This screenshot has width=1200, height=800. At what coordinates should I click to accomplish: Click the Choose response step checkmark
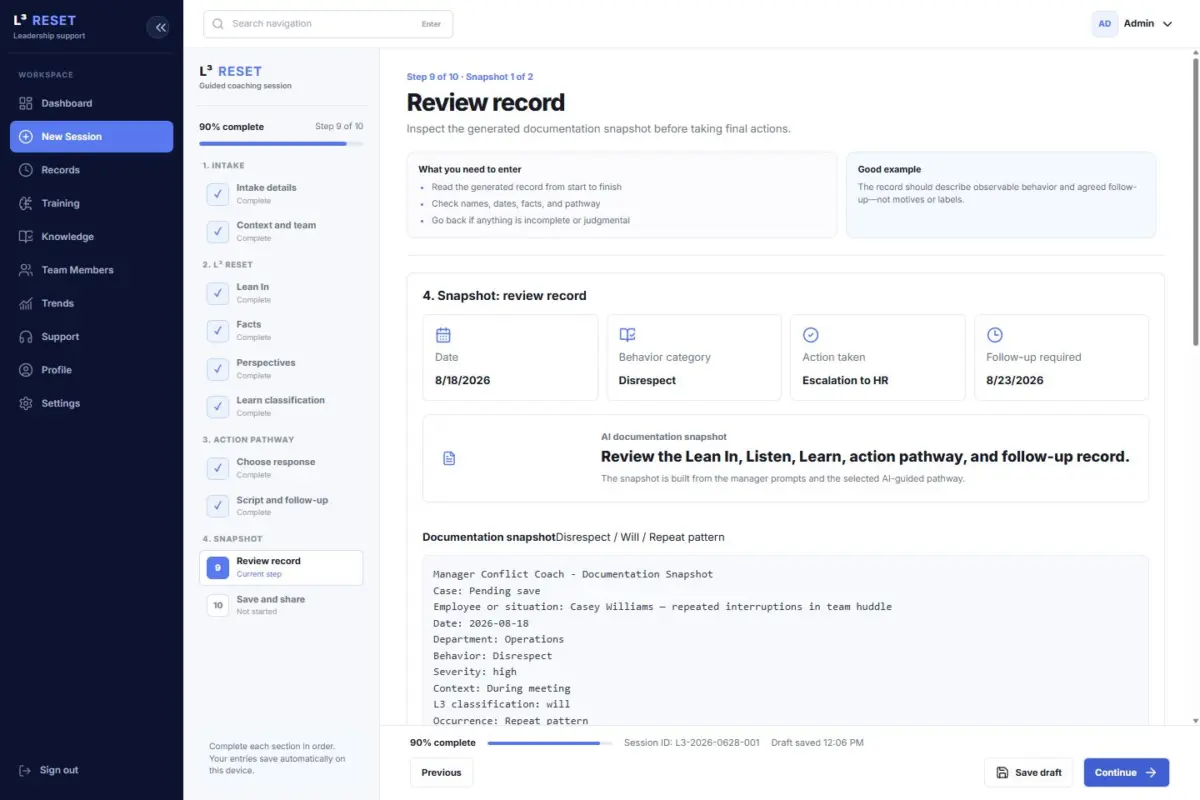(x=217, y=468)
